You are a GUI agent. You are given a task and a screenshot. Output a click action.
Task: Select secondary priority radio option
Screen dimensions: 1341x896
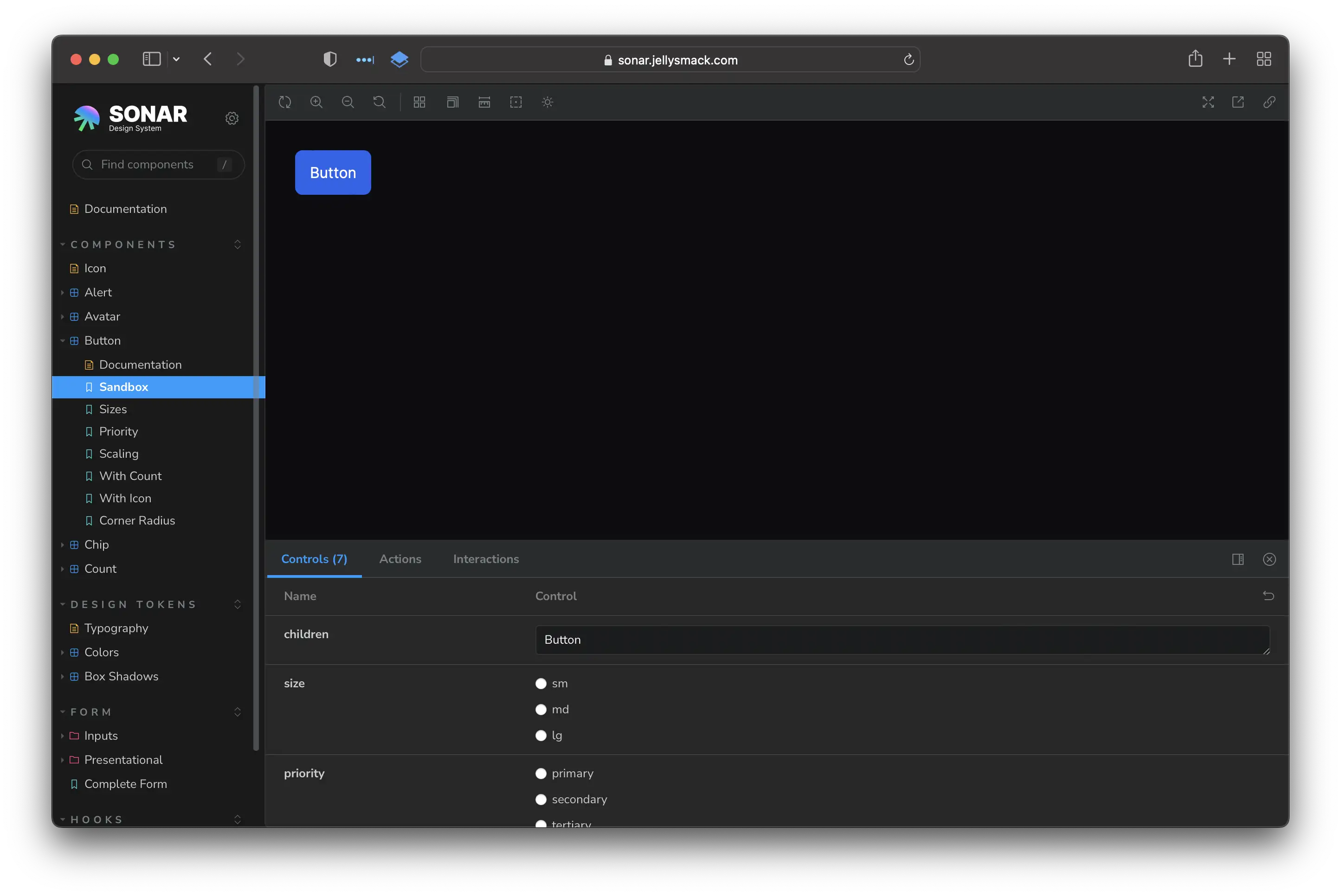click(x=541, y=800)
